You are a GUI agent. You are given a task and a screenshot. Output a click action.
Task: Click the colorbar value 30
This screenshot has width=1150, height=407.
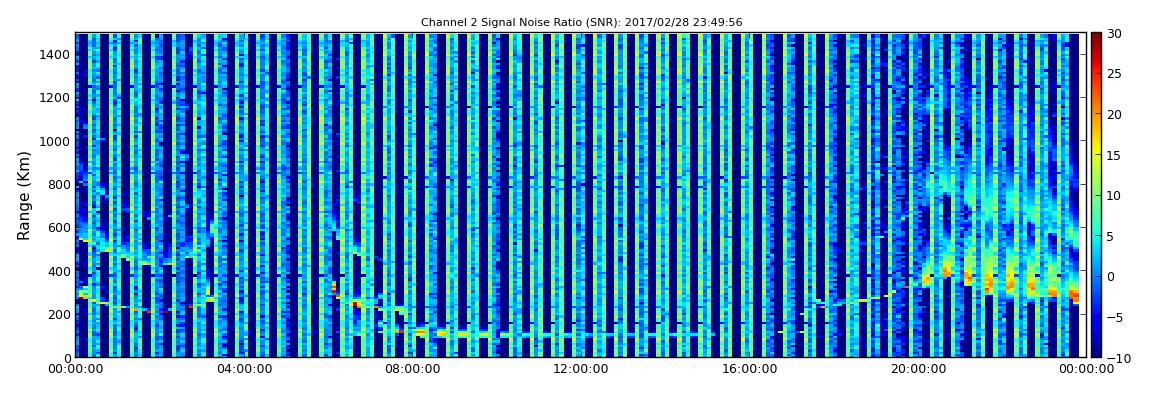[1115, 34]
